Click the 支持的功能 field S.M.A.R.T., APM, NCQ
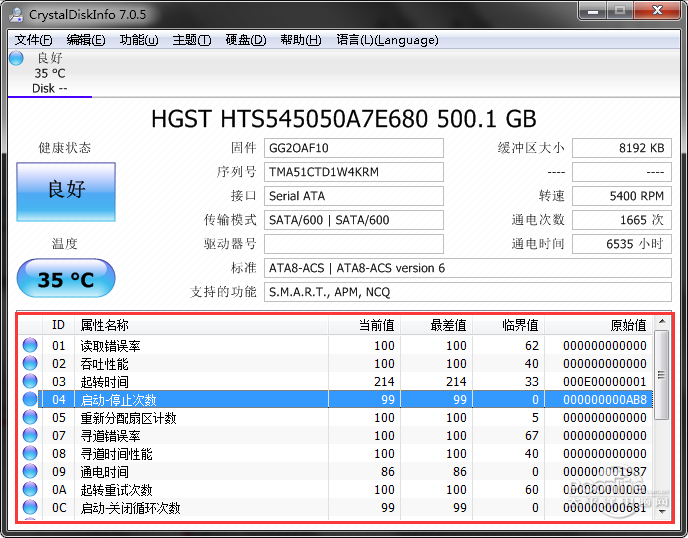Image resolution: width=688 pixels, height=538 pixels. (x=468, y=292)
